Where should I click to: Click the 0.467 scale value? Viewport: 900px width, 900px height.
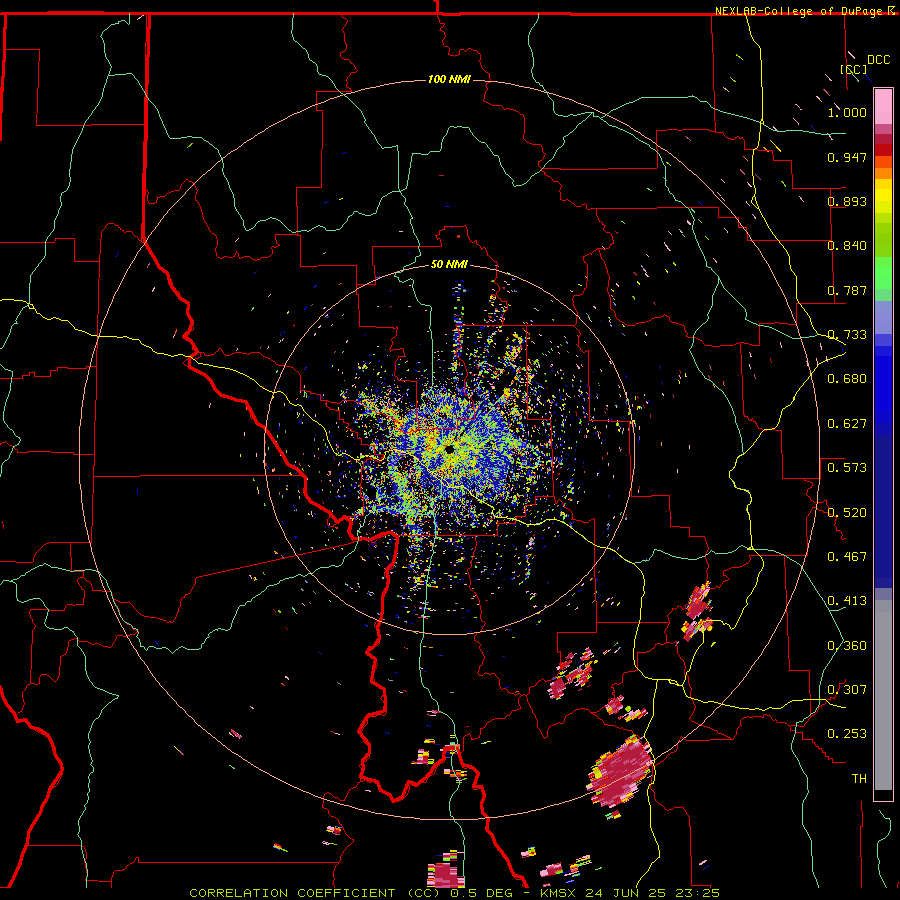click(847, 557)
